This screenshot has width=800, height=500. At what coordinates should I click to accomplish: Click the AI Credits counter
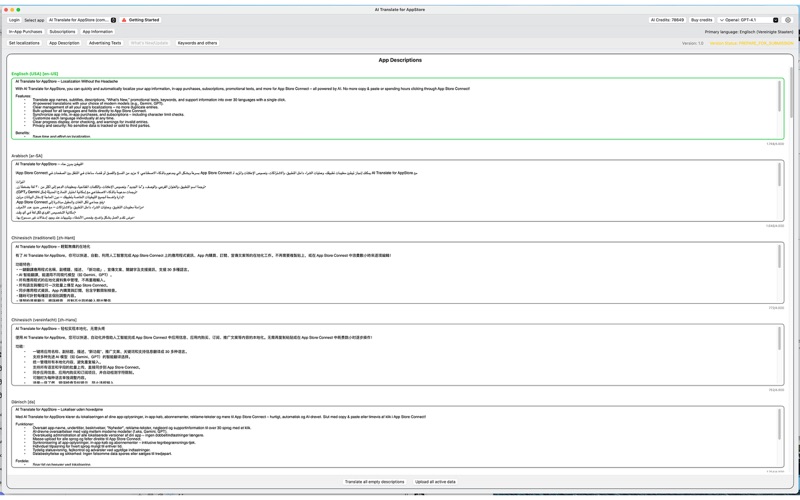(667, 20)
